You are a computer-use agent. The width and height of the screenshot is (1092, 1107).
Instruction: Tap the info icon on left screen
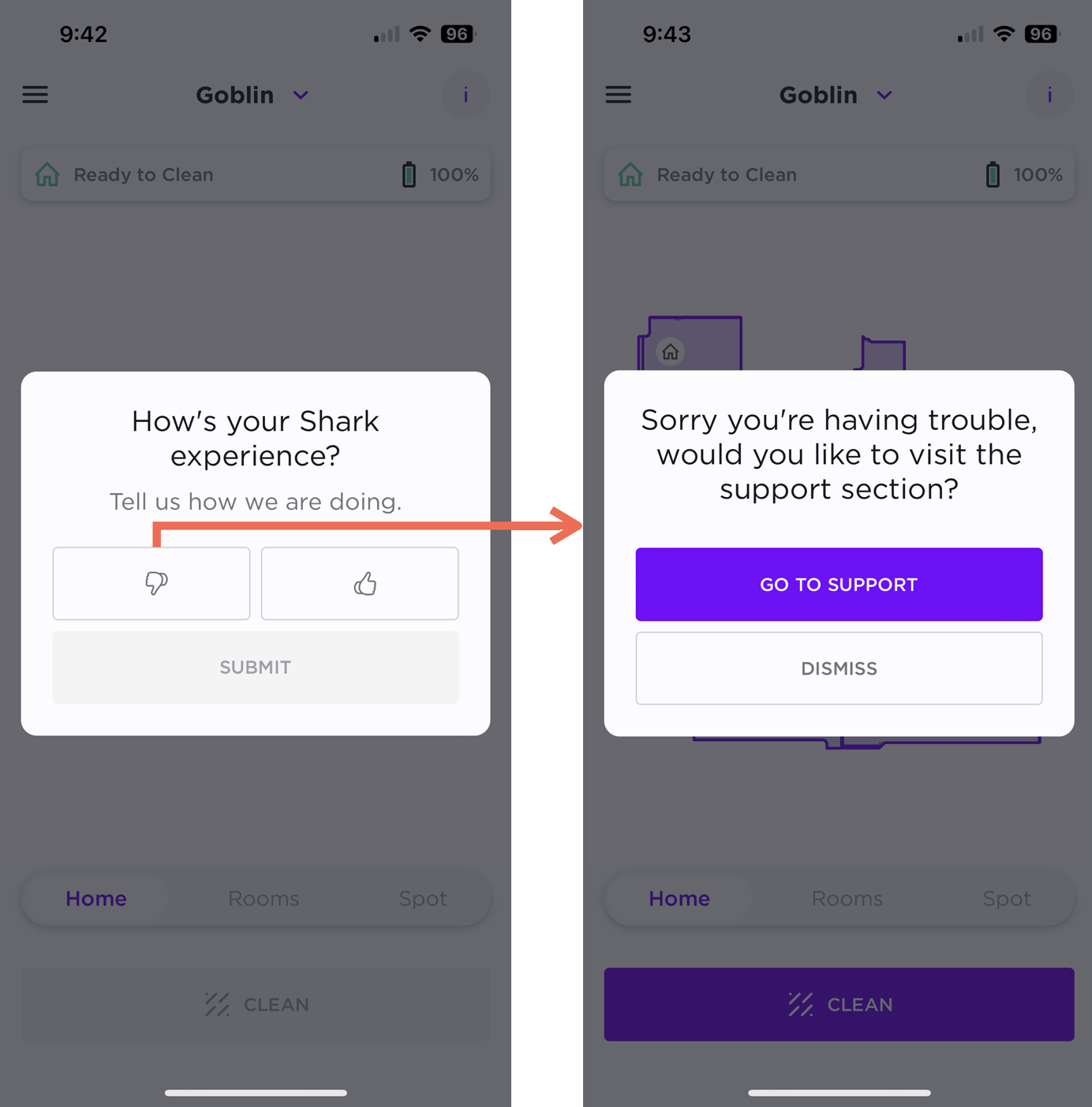(466, 95)
